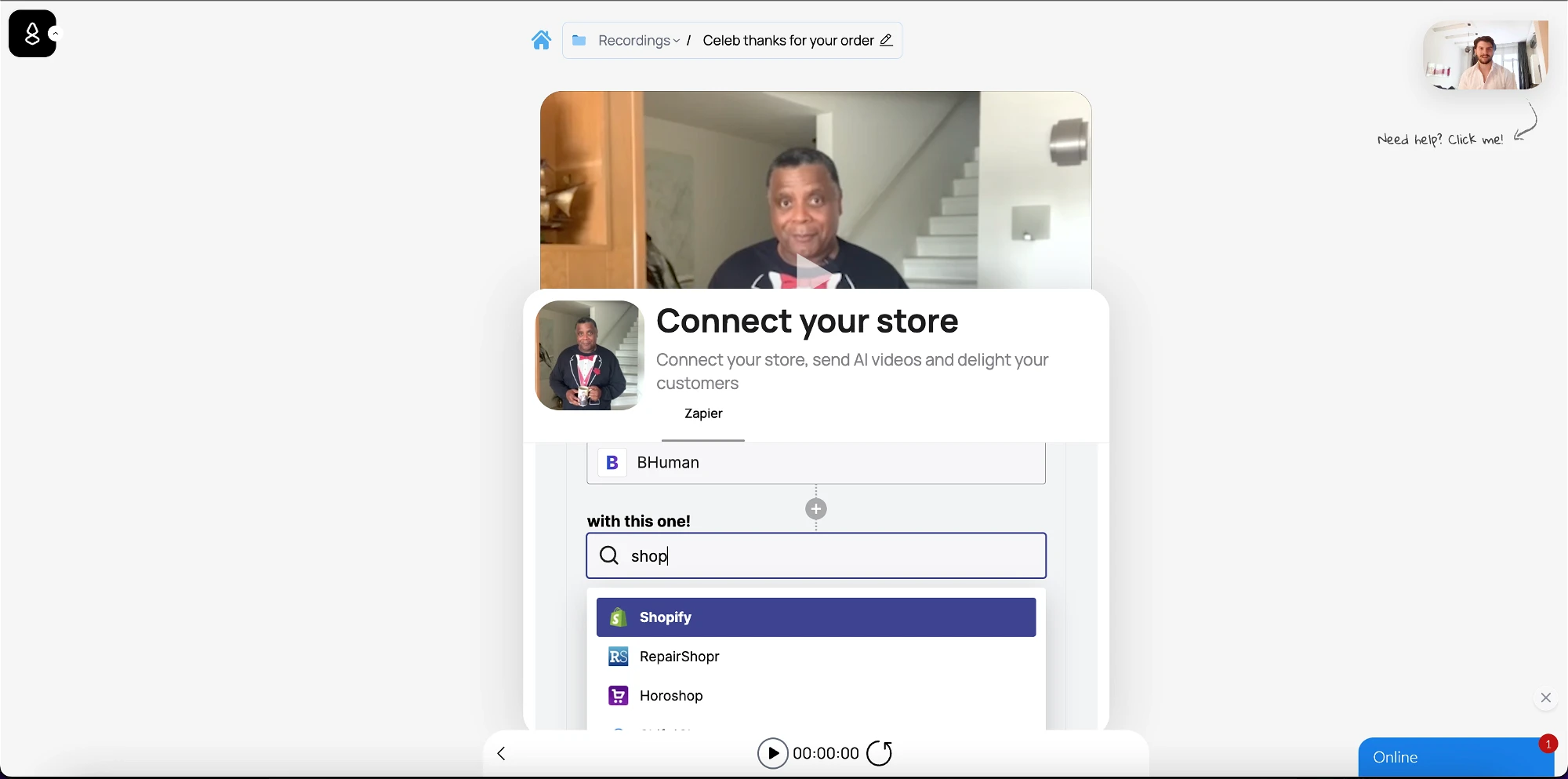
Task: Click the plus icon between the apps
Action: pos(816,510)
